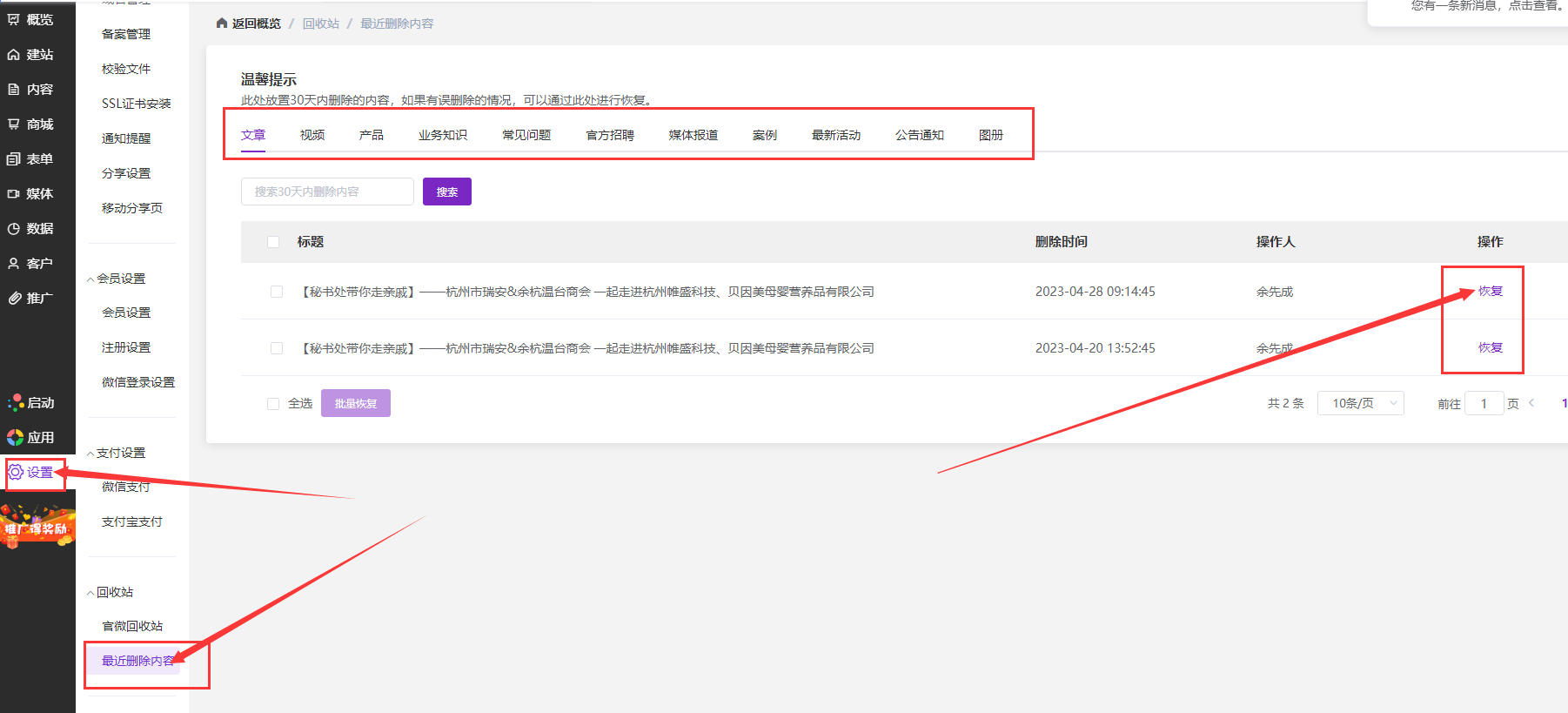
Task: Switch to the 视频 tab
Action: [312, 135]
